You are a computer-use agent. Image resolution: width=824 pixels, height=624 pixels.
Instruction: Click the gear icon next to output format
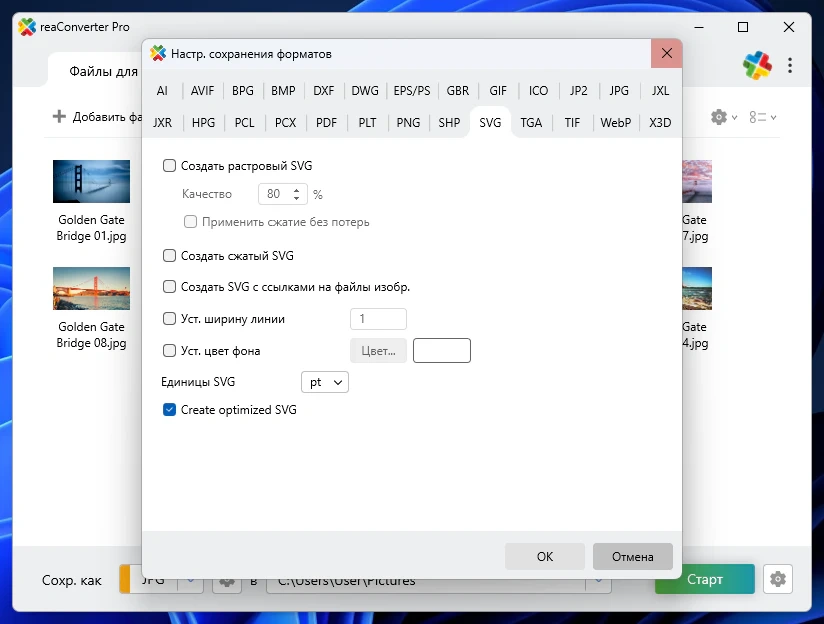[x=226, y=581]
